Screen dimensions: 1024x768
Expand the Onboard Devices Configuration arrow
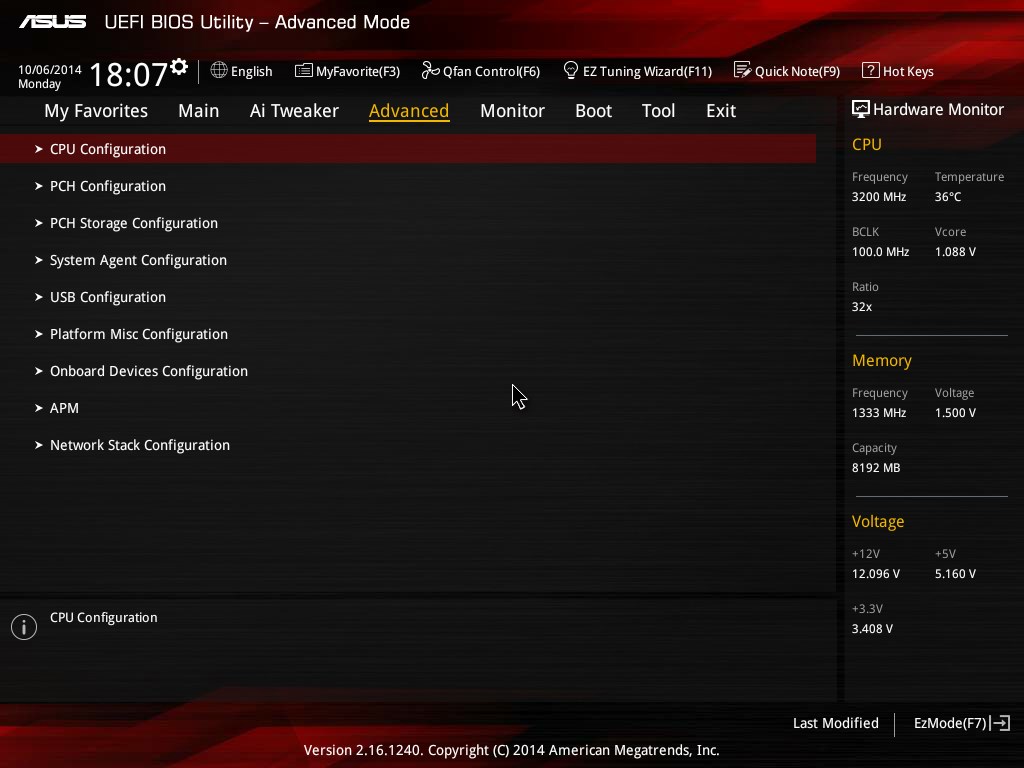[39, 371]
